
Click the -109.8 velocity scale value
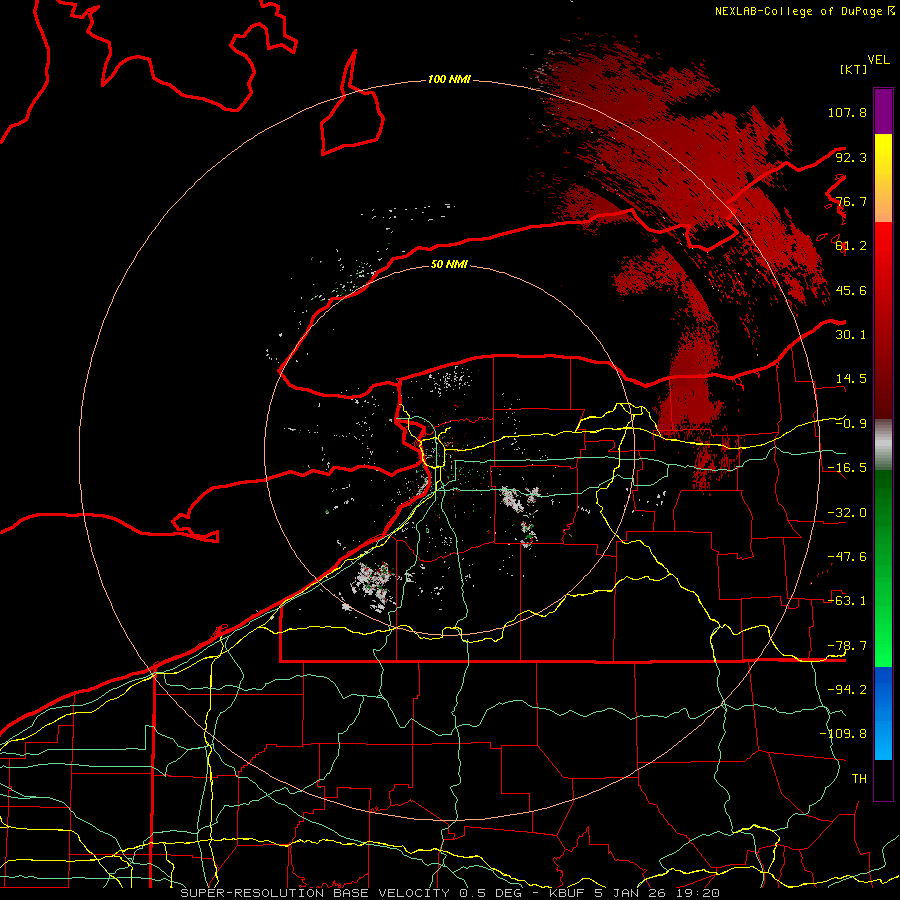843,734
